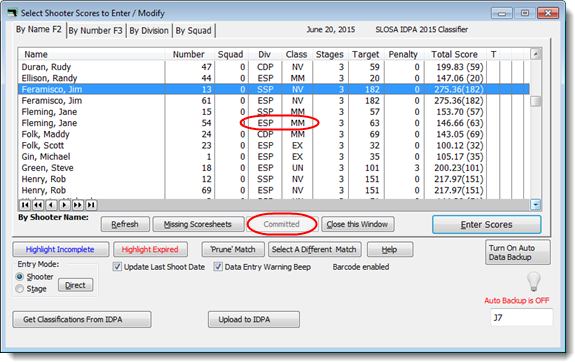Click the auto backup light bulb icon
Viewport: 575px width, 362px height.
(534, 281)
